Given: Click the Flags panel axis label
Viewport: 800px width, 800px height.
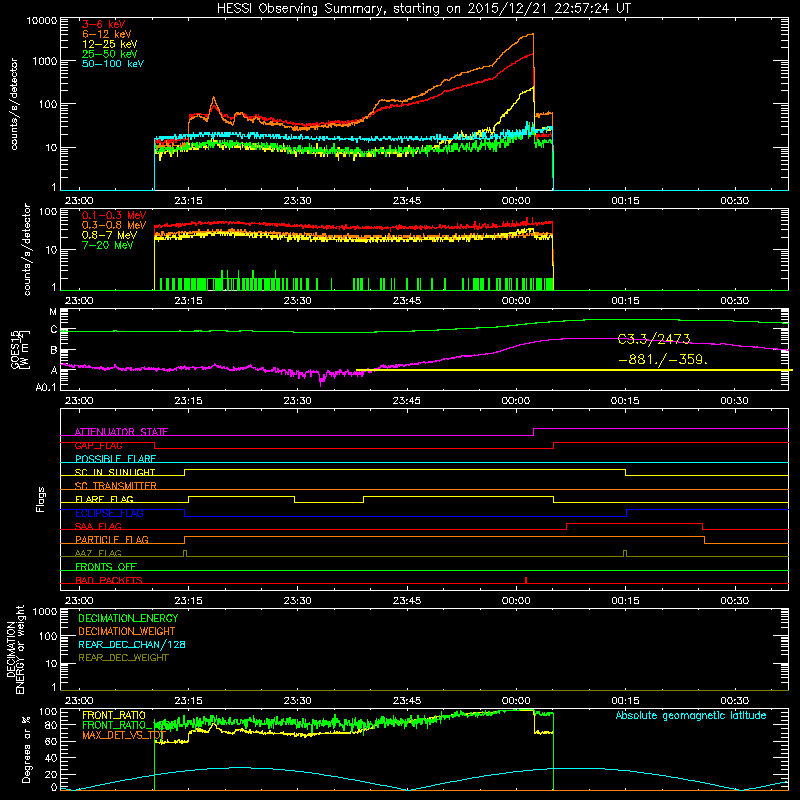Looking at the screenshot, I should (41, 499).
